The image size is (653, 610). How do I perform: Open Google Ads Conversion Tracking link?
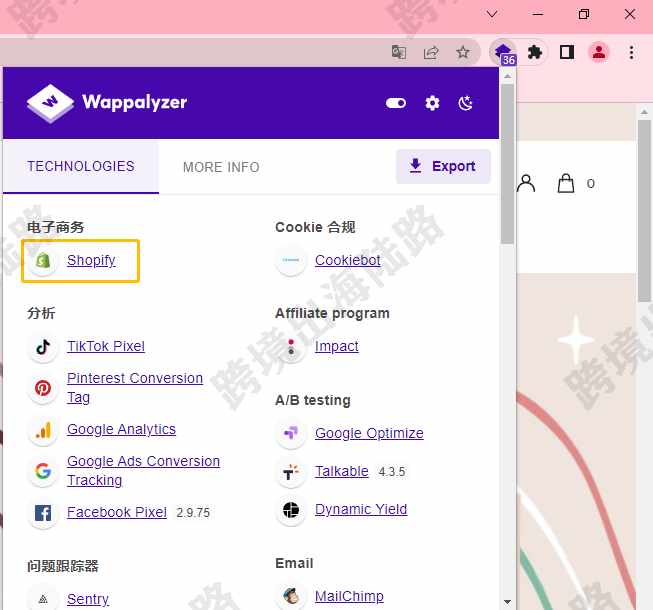143,471
